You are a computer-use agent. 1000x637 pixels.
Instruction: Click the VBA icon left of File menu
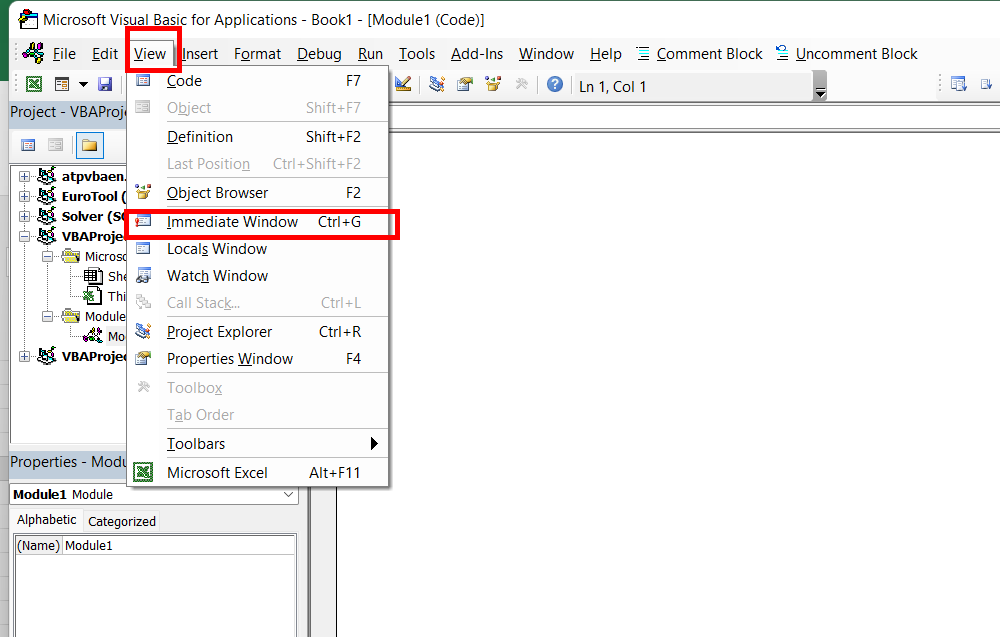[33, 54]
